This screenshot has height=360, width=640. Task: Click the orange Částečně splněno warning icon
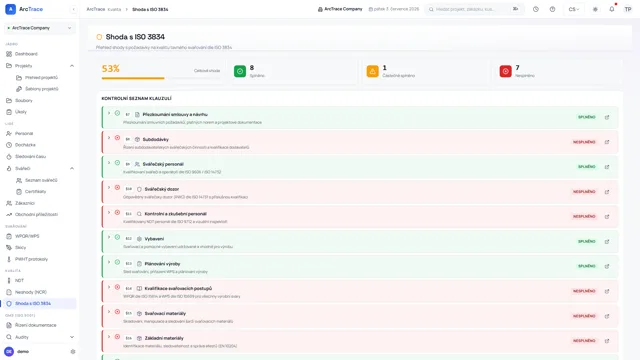(x=372, y=71)
